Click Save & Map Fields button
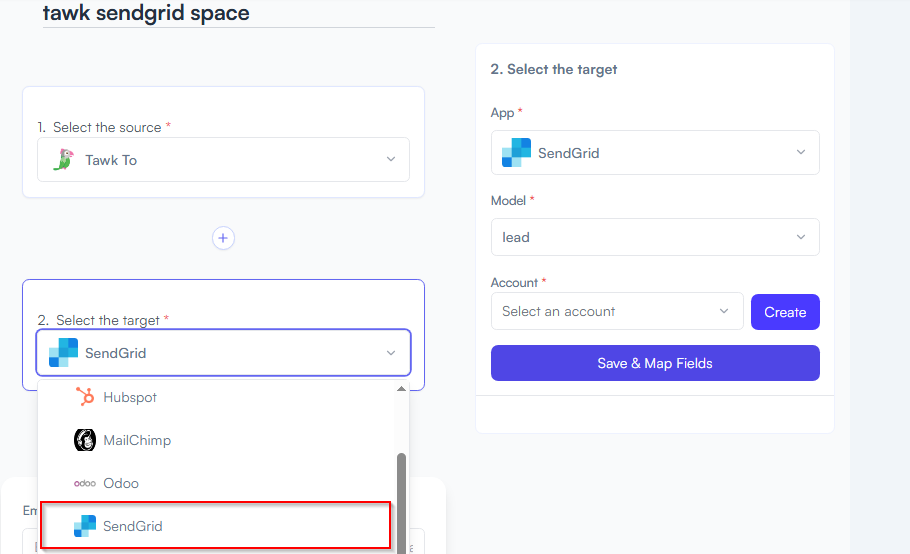The width and height of the screenshot is (910, 554). [655, 363]
